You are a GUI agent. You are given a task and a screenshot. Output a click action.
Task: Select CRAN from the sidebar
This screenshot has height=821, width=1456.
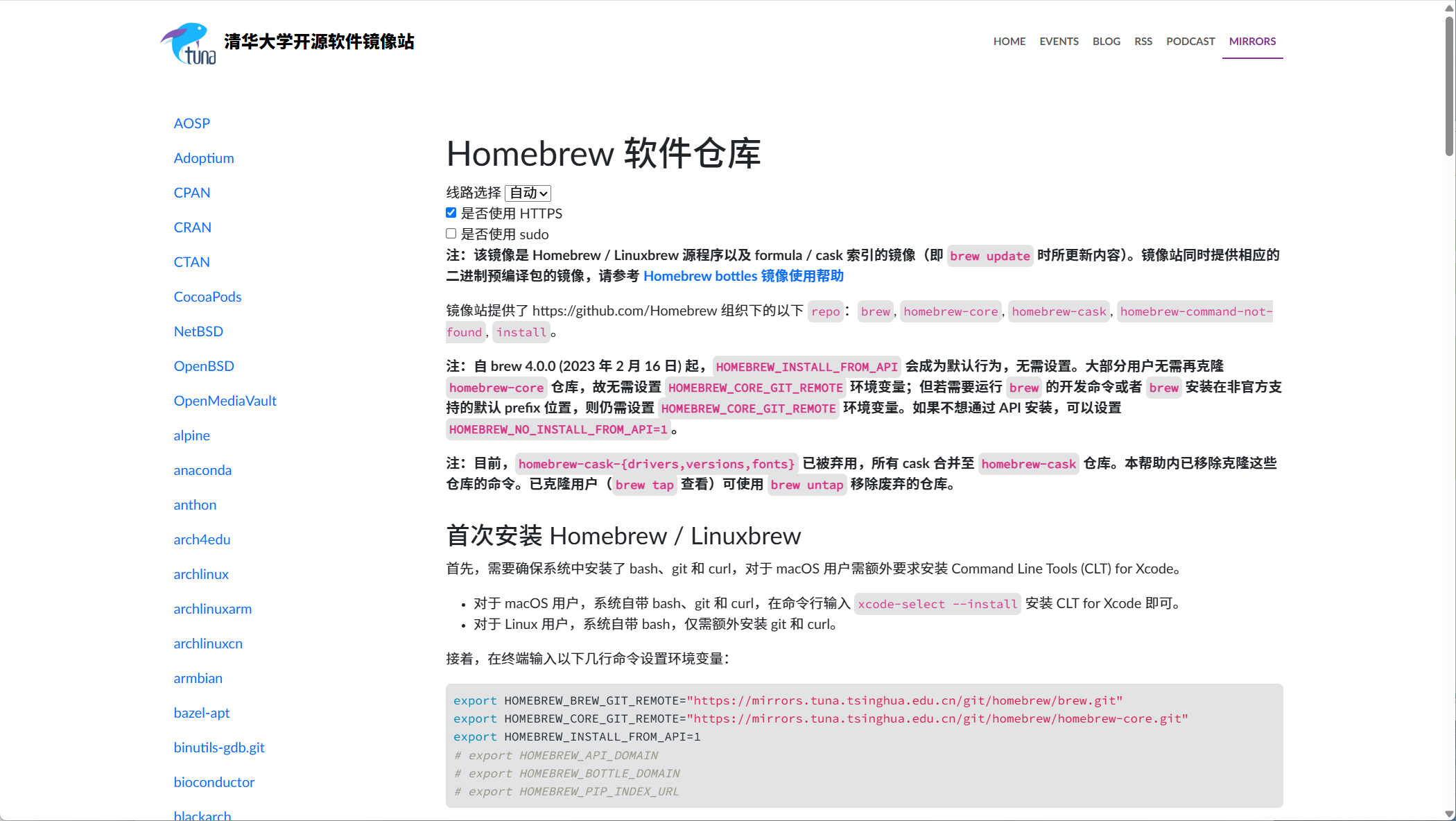coord(193,227)
